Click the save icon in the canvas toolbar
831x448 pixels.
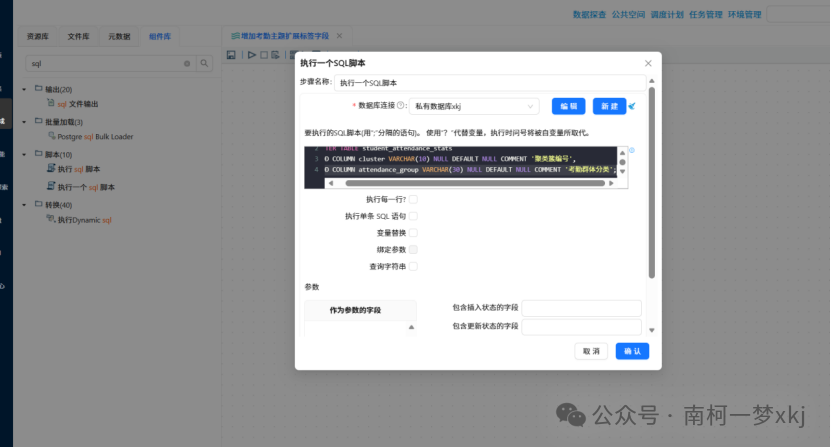231,55
